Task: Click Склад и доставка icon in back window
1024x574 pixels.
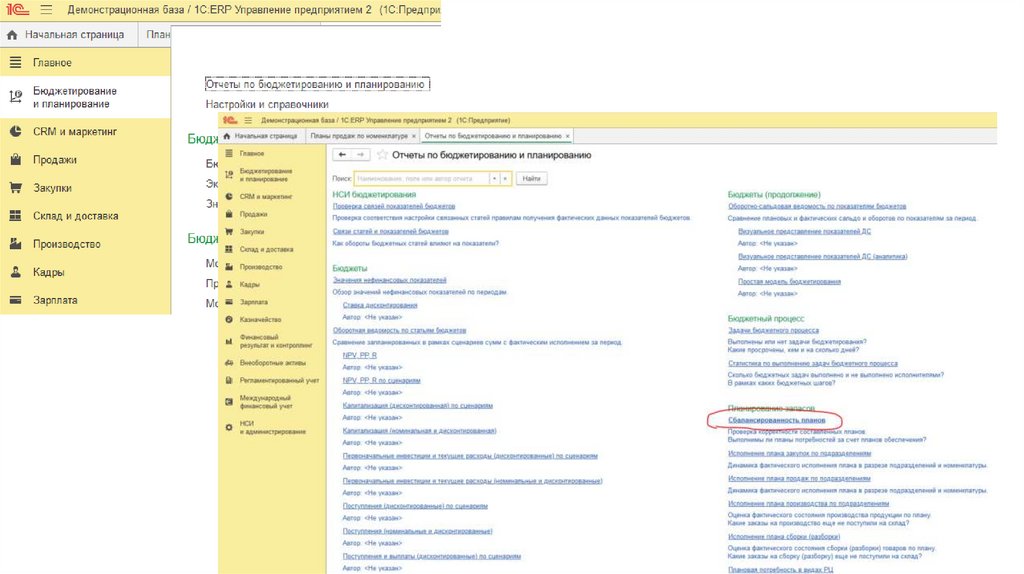Action: point(16,215)
